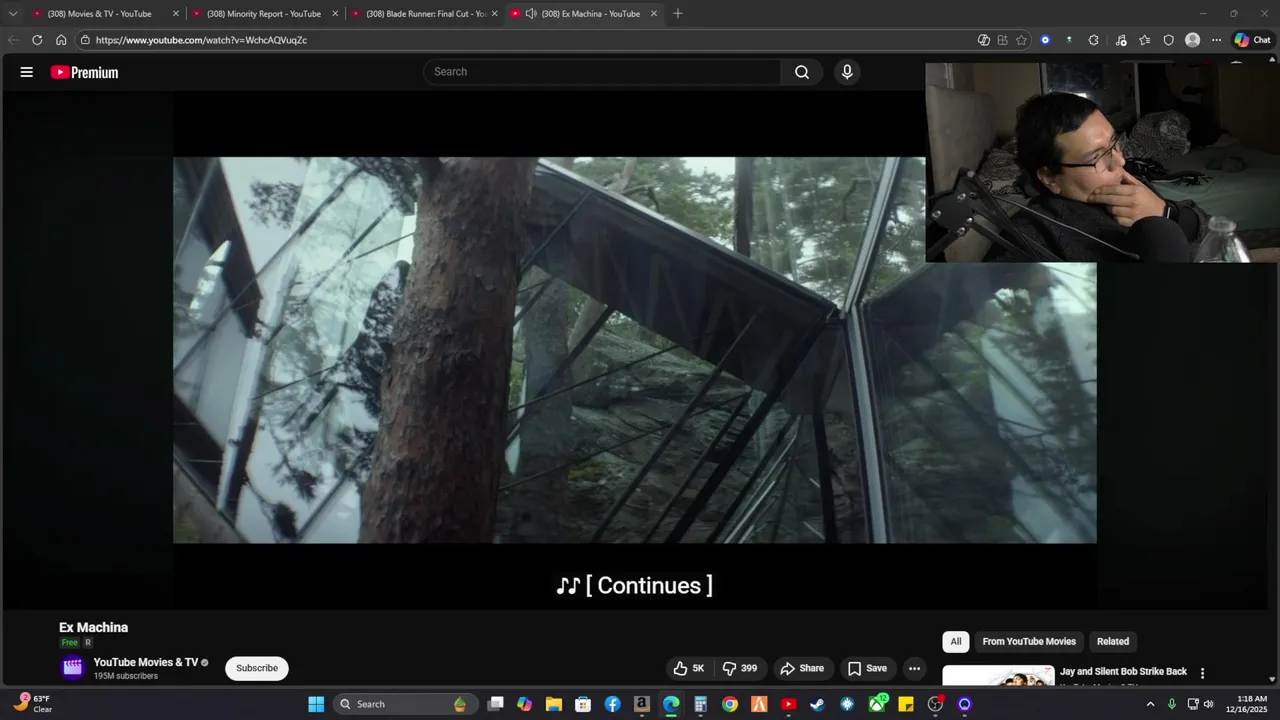This screenshot has width=1280, height=720.
Task: Open Calculator from taskbar
Action: [700, 704]
